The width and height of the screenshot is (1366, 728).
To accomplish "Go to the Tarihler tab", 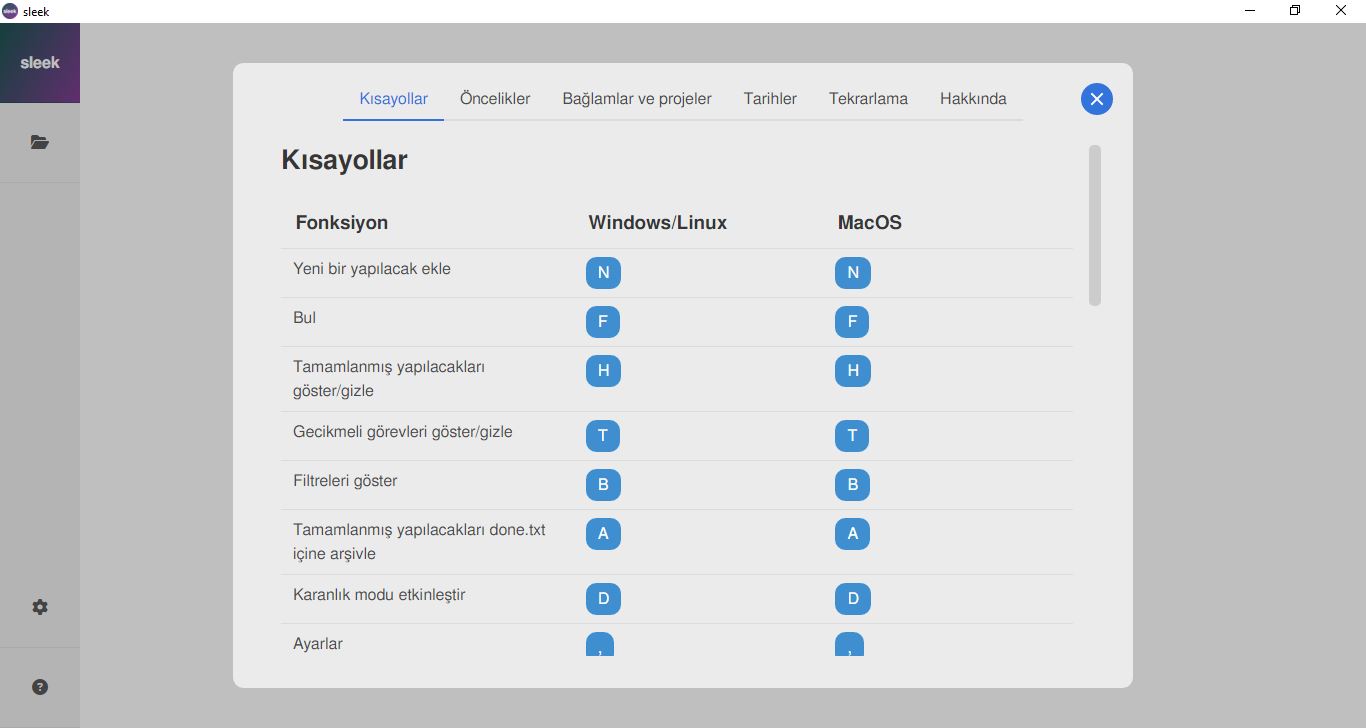I will click(770, 99).
